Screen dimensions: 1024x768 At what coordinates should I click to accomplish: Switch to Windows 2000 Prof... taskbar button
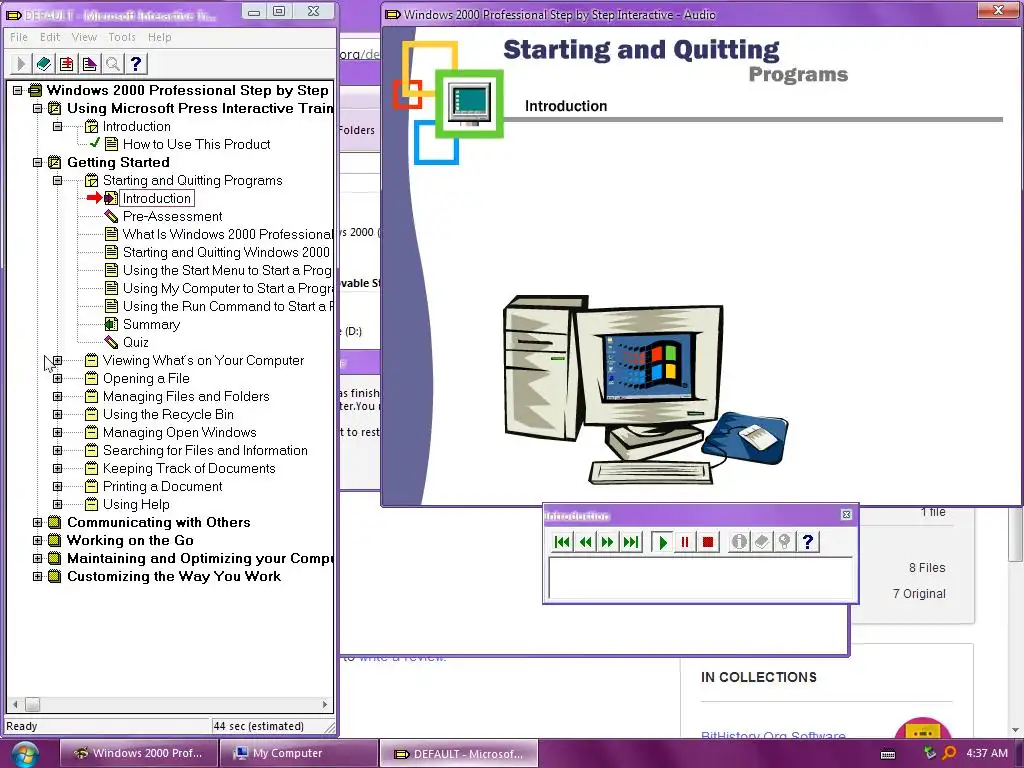coord(138,753)
